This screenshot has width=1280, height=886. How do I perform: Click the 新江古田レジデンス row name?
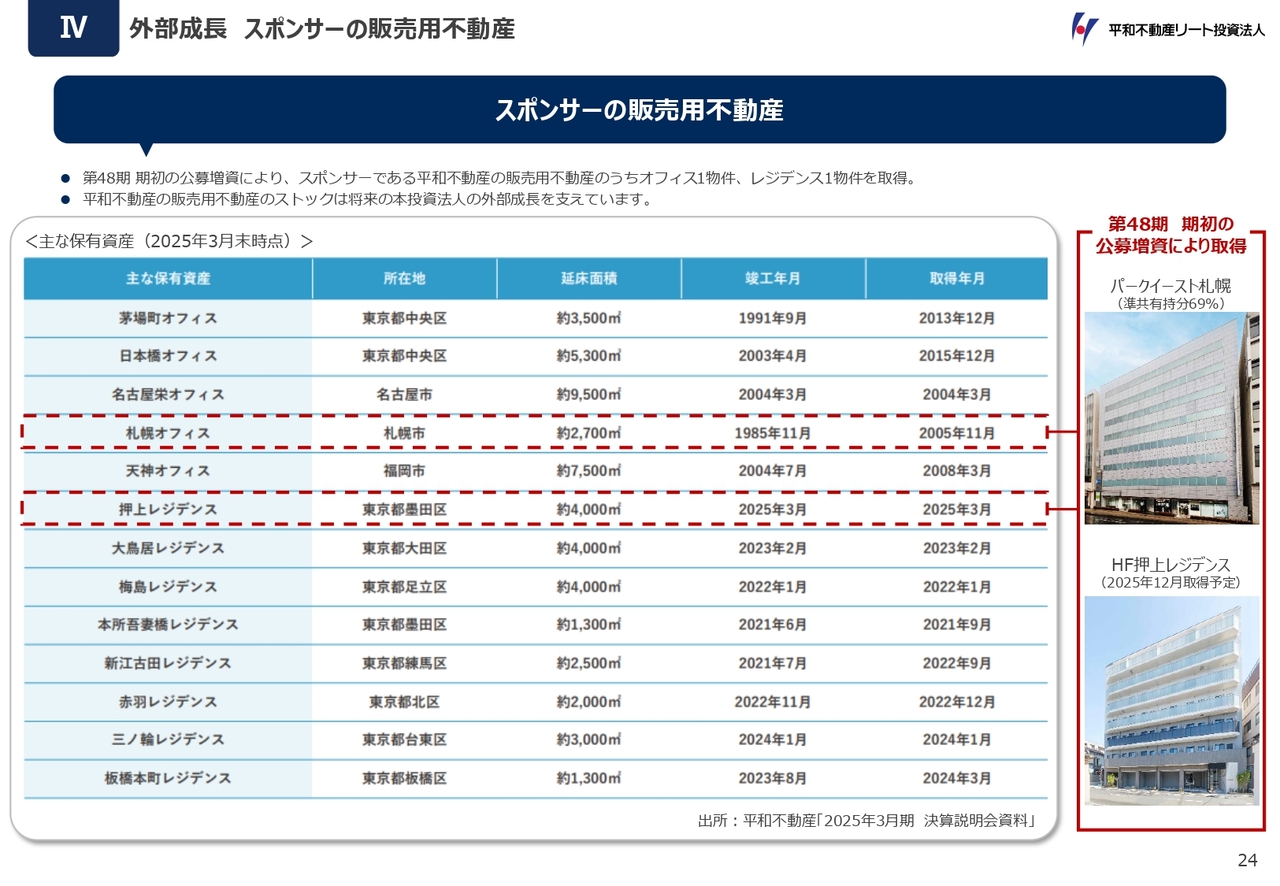coord(168,663)
